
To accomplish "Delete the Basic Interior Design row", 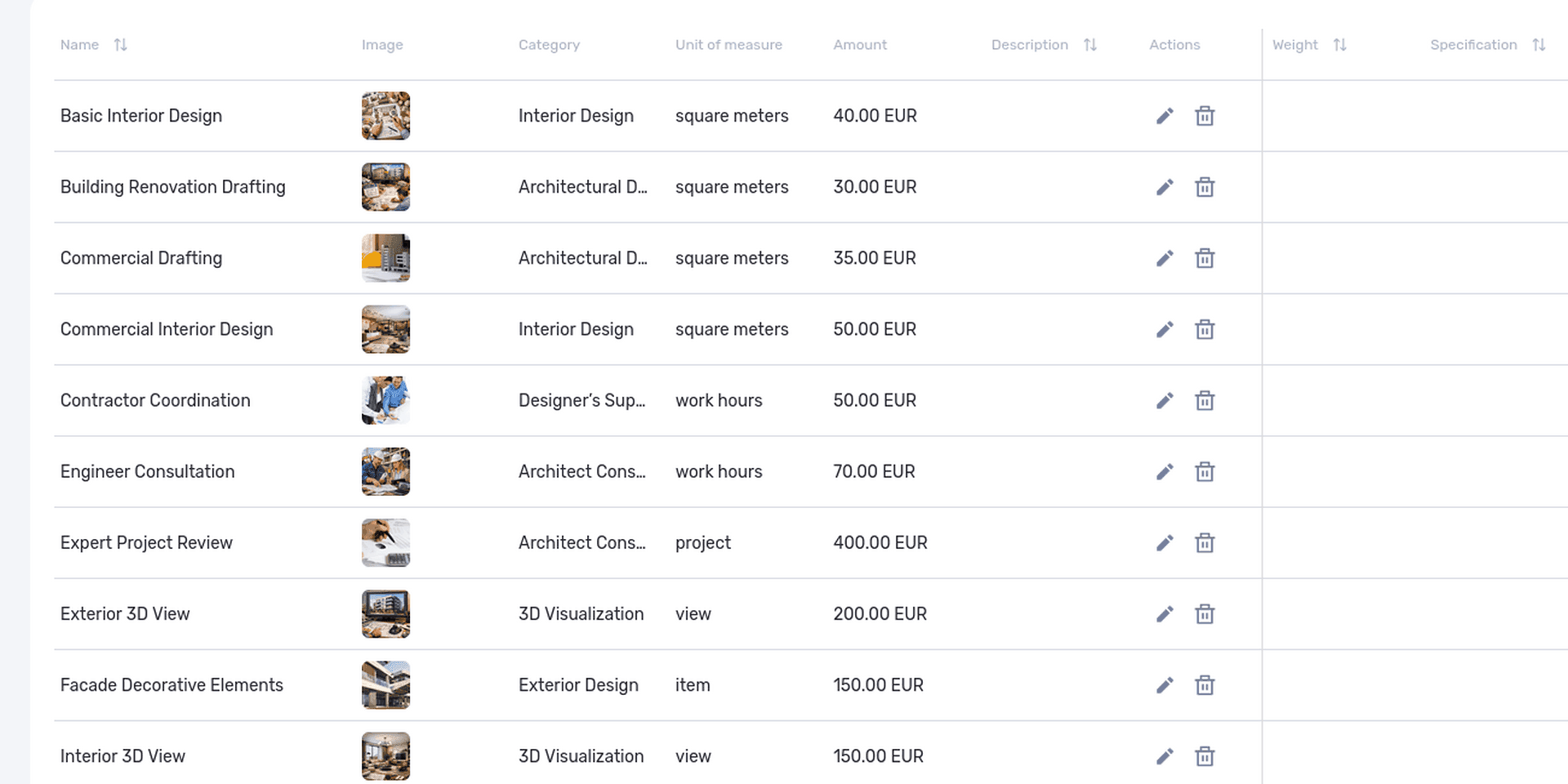I will [1205, 116].
